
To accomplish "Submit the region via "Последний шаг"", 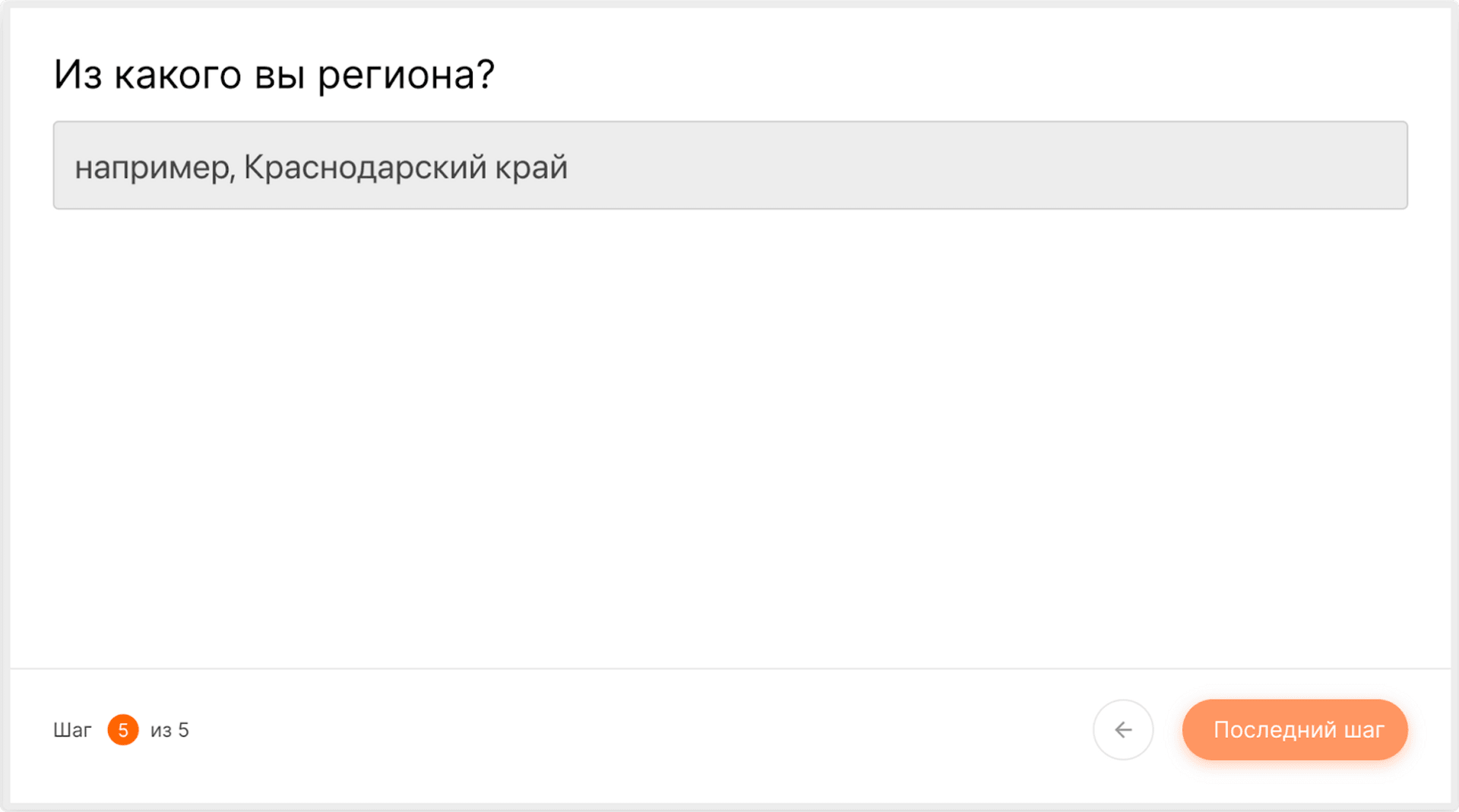I will [1295, 730].
